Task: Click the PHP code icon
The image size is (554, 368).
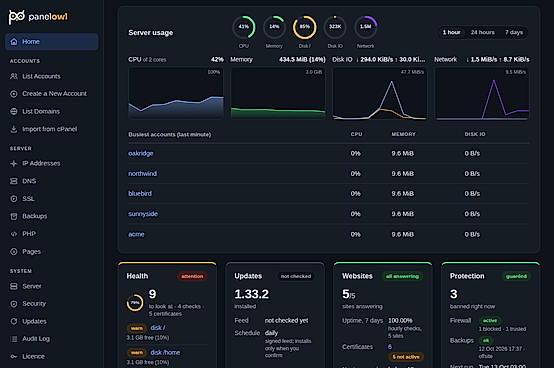Action: pos(14,234)
